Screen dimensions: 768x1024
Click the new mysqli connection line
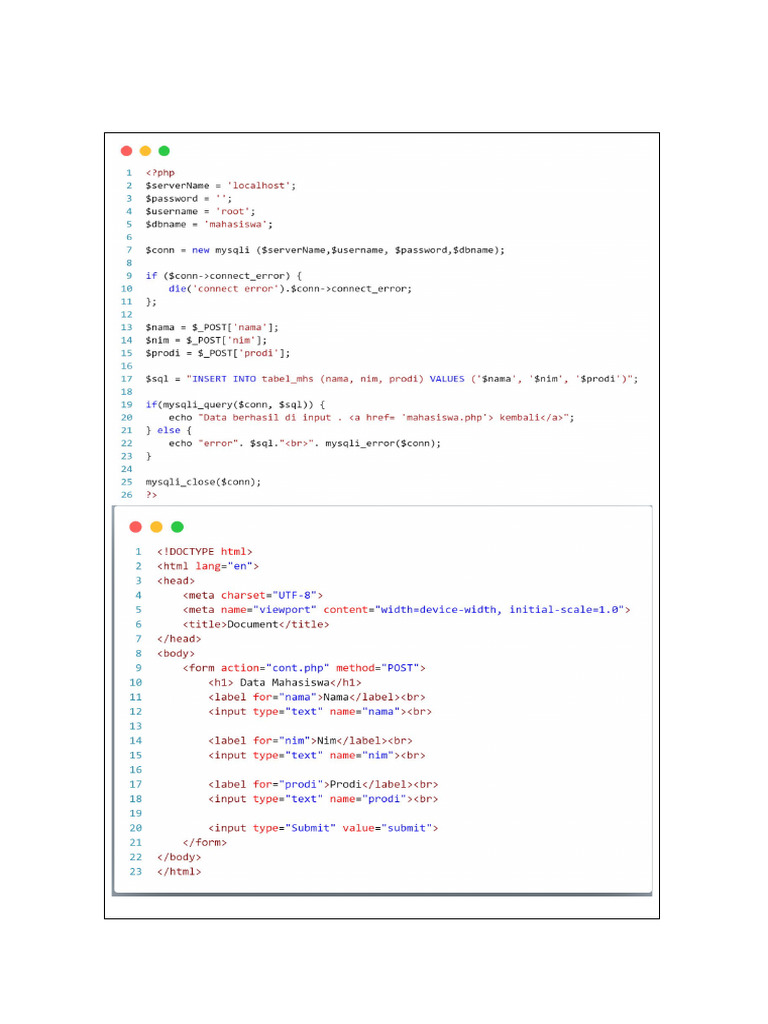pos(325,250)
